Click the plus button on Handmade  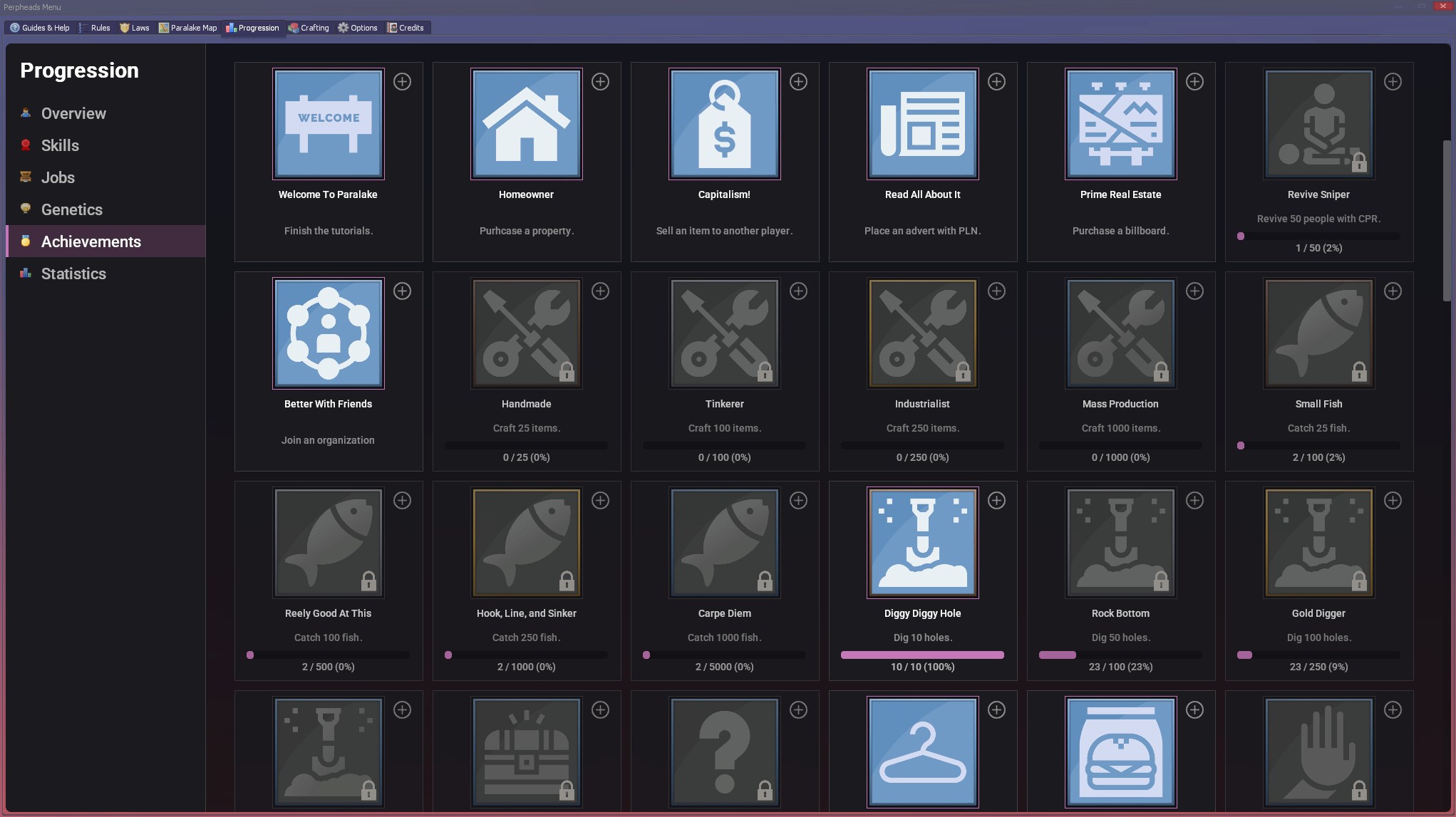601,291
